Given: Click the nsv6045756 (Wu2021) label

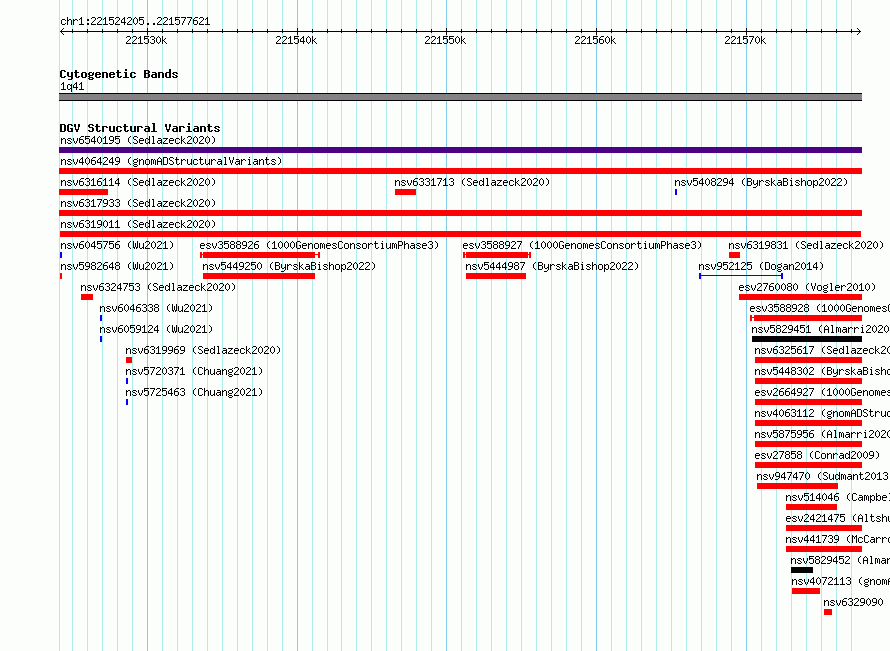Looking at the screenshot, I should pyautogui.click(x=117, y=245).
